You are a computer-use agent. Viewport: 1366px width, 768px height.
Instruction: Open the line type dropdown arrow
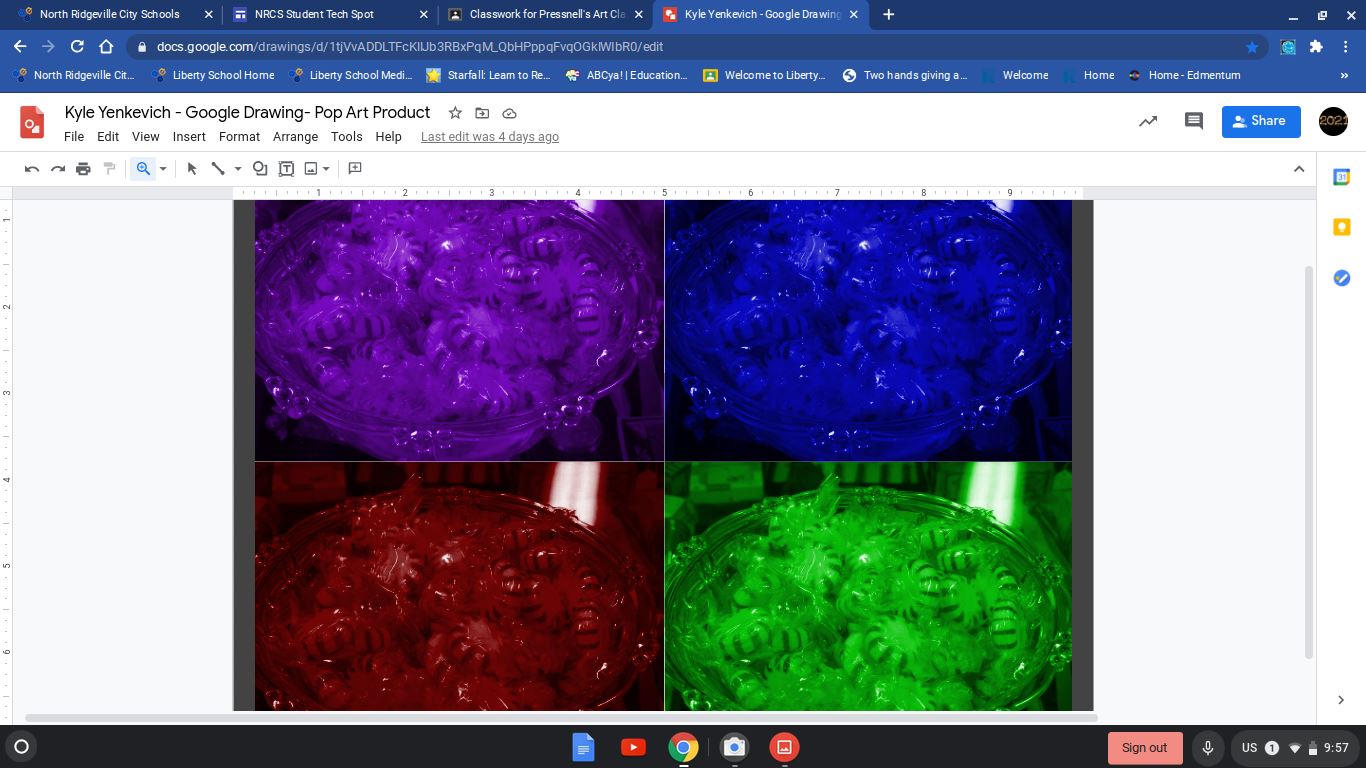tap(238, 169)
